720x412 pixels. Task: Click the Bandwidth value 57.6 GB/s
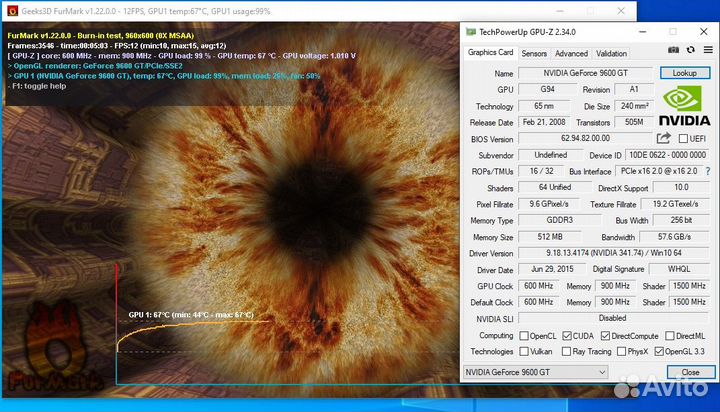(x=675, y=237)
